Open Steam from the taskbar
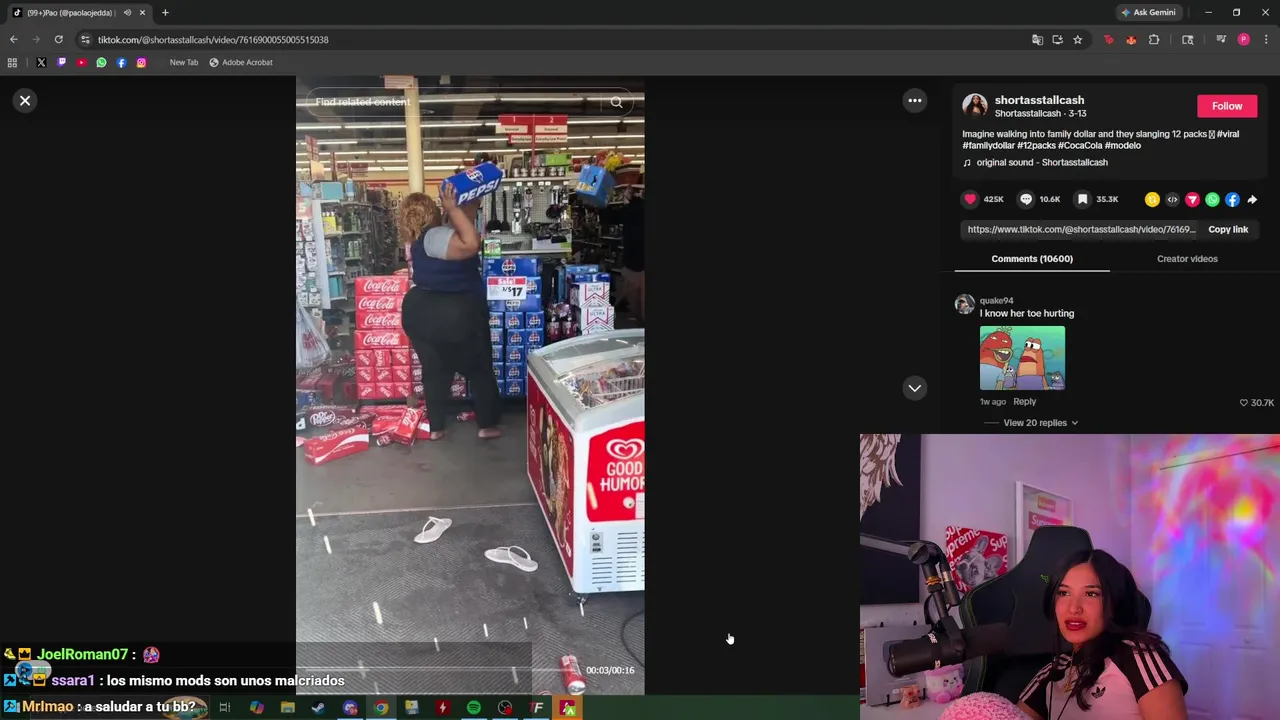The height and width of the screenshot is (720, 1280). [318, 708]
